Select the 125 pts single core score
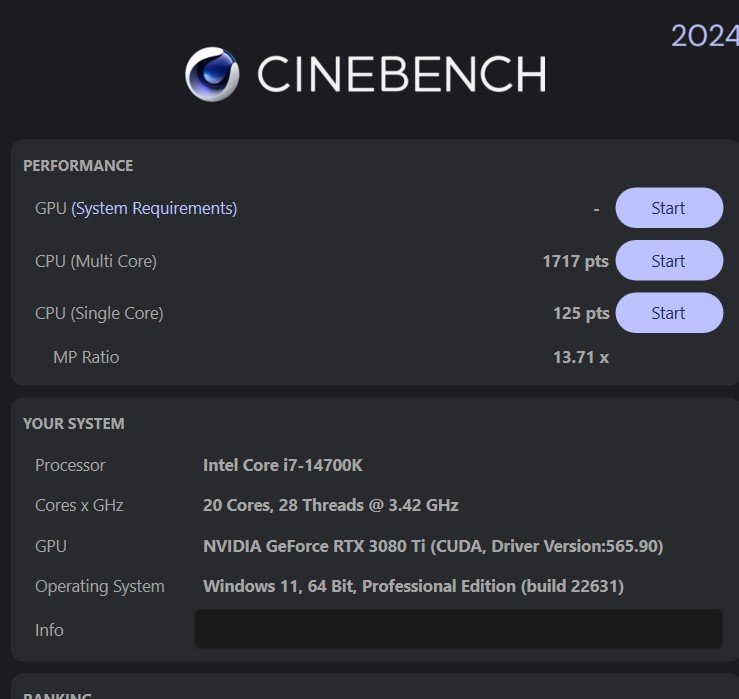The width and height of the screenshot is (739, 699). [x=581, y=313]
